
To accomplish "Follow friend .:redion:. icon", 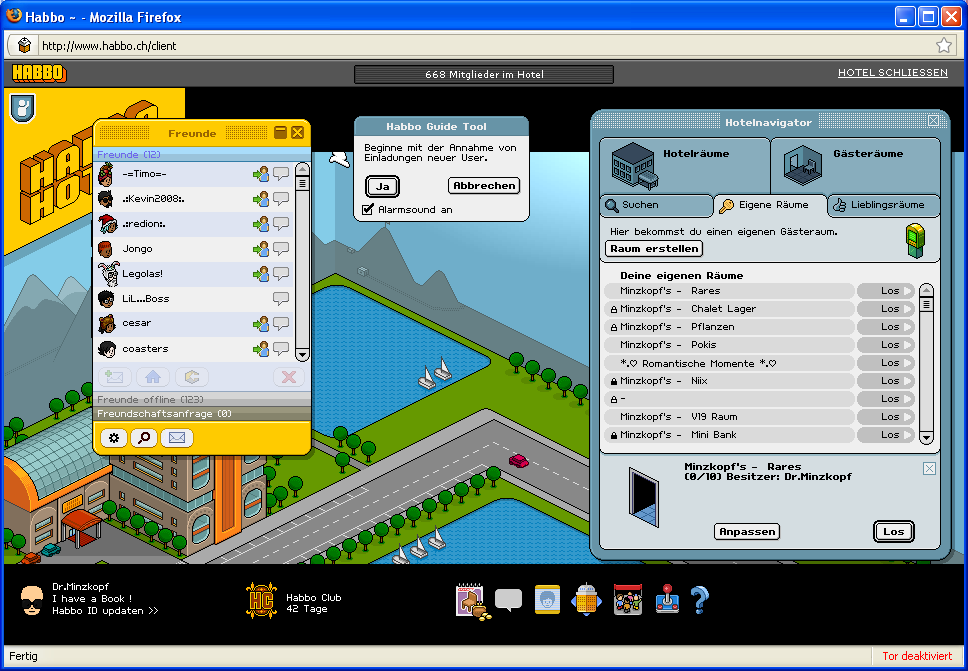I will coord(261,224).
